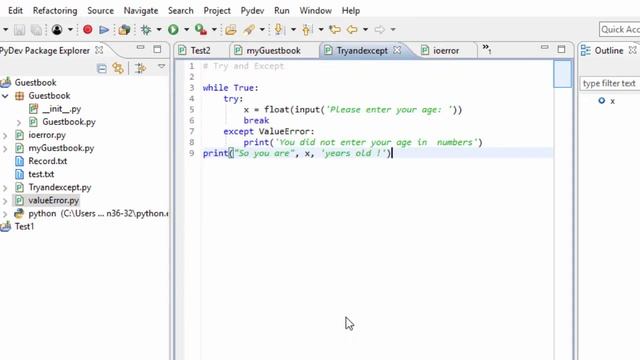The image size is (640, 360).
Task: Click the black-and-white profile circle icon
Action: coord(57,29)
